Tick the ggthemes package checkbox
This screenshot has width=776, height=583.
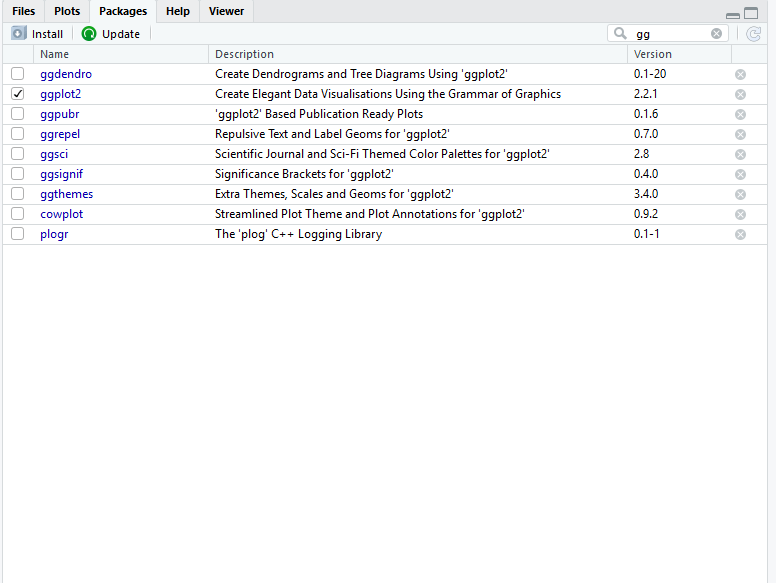[x=17, y=194]
